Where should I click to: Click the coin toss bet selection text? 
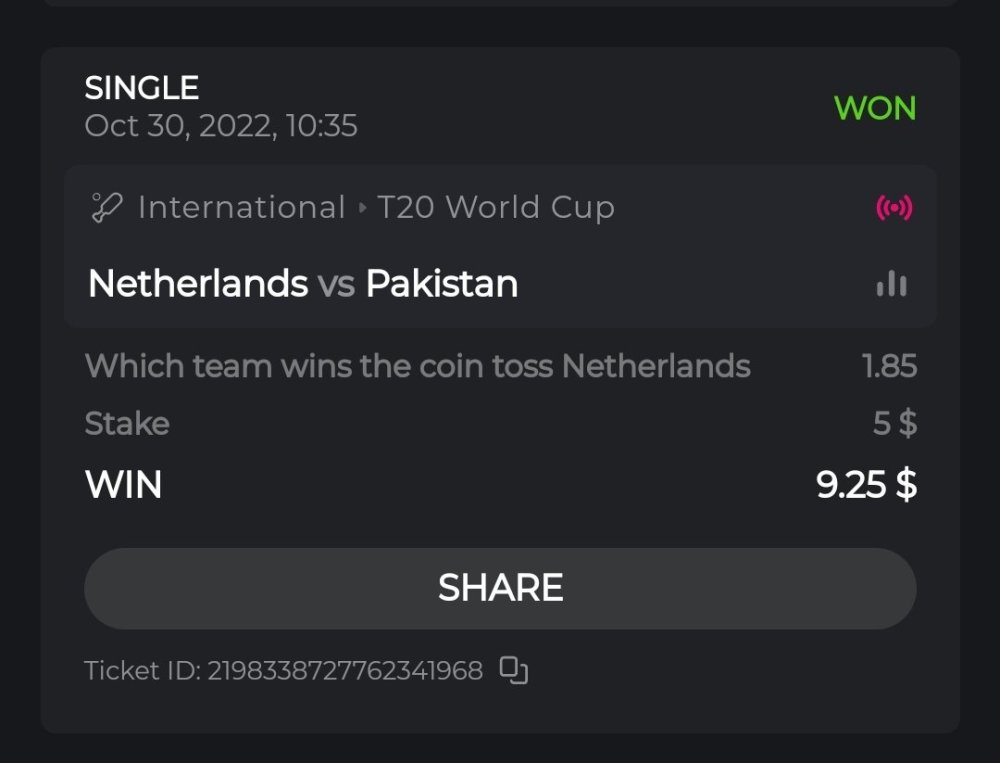coord(417,366)
